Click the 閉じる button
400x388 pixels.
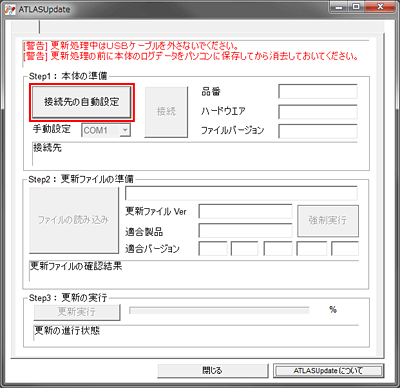click(x=213, y=371)
